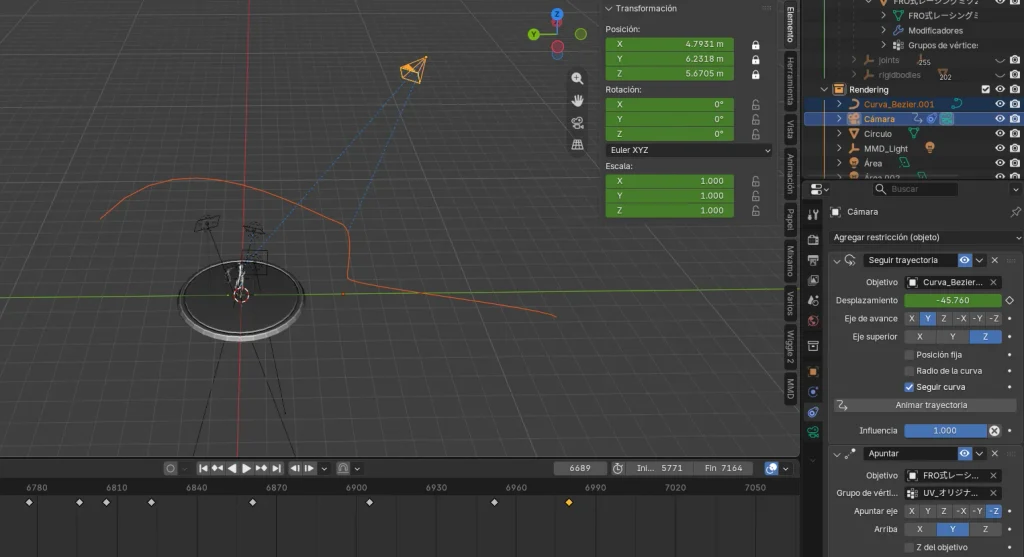Image resolution: width=1024 pixels, height=557 pixels.
Task: Pin the Cámara properties panel
Action: pyautogui.click(x=1015, y=212)
